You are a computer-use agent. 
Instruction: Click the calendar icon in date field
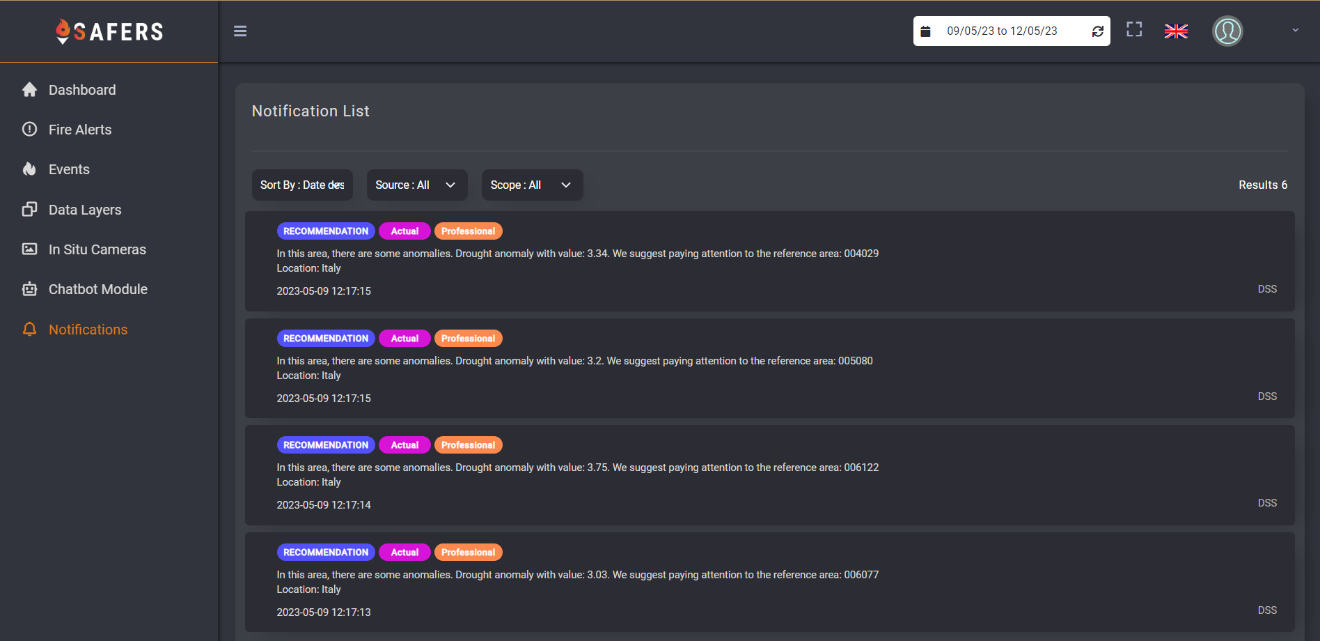926,31
